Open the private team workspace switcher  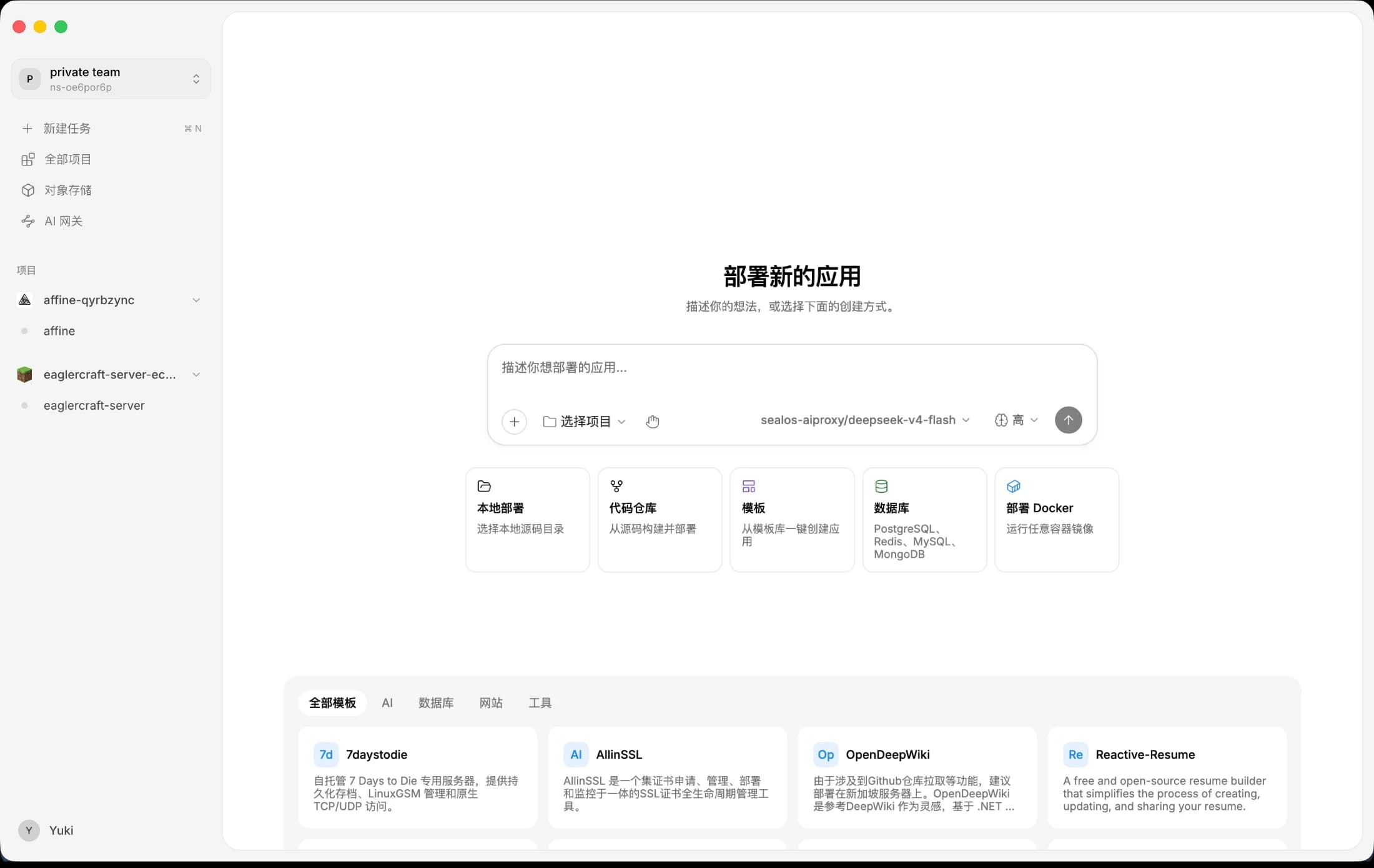pyautogui.click(x=111, y=79)
